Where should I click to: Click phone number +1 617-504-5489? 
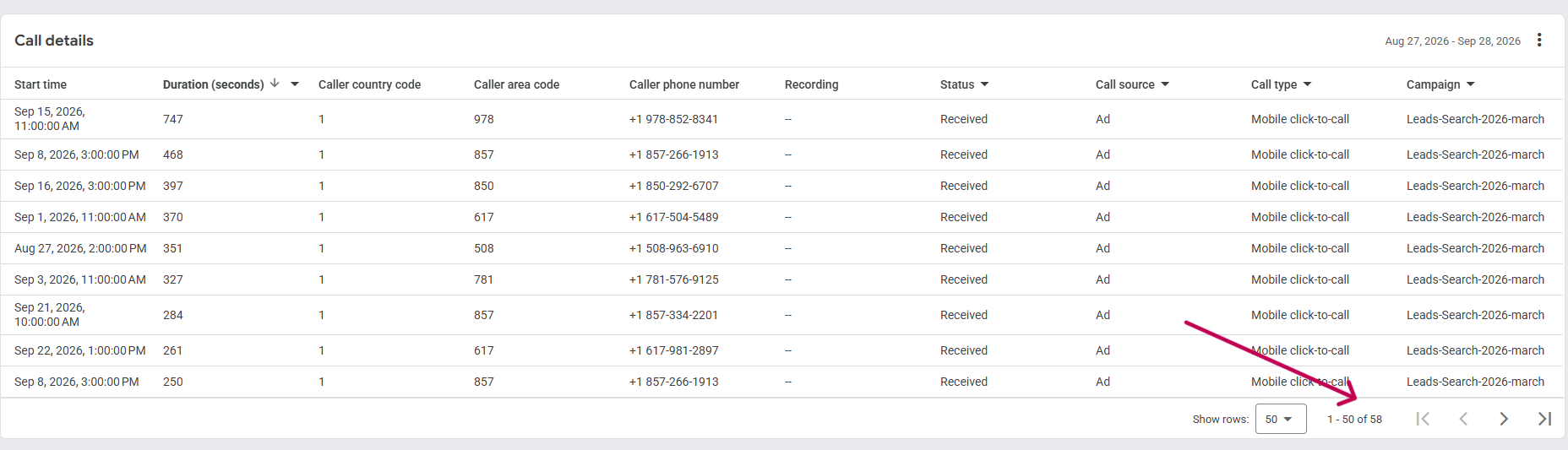673,217
